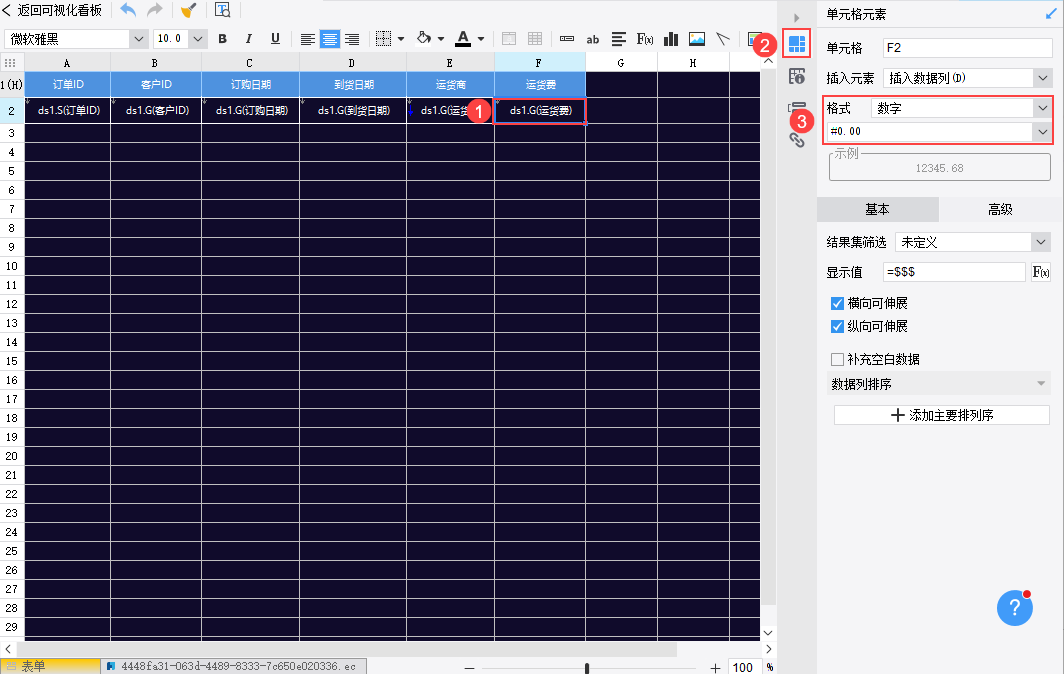Click the merge cells icon
Image resolution: width=1064 pixels, height=674 pixels.
tap(509, 39)
